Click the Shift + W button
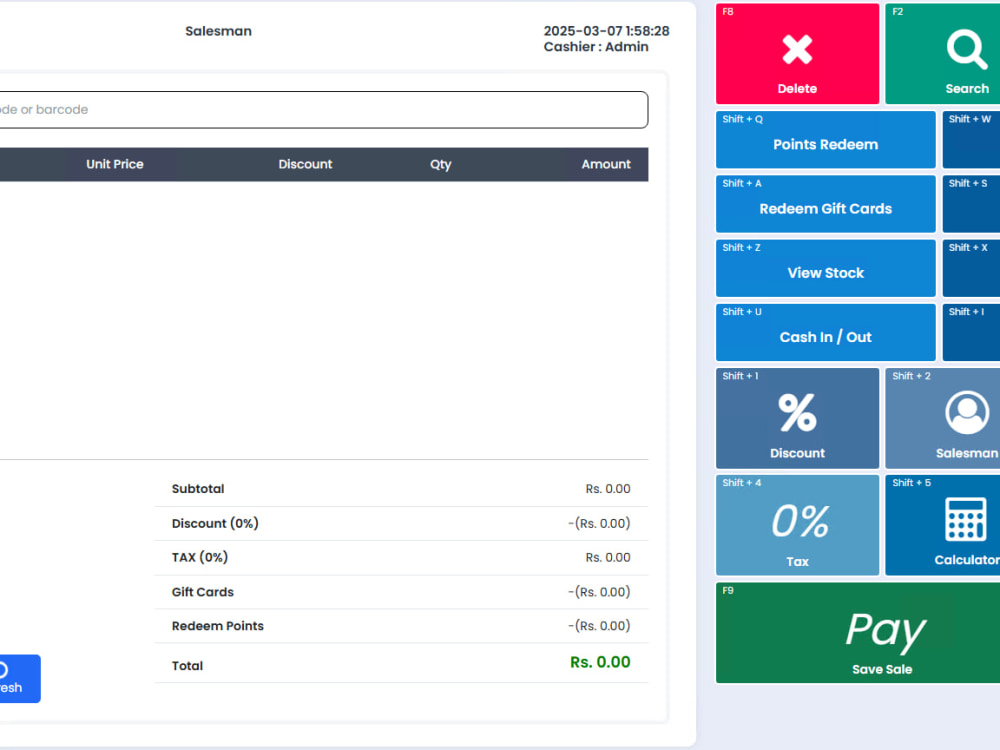This screenshot has height=750, width=1000. click(x=971, y=140)
